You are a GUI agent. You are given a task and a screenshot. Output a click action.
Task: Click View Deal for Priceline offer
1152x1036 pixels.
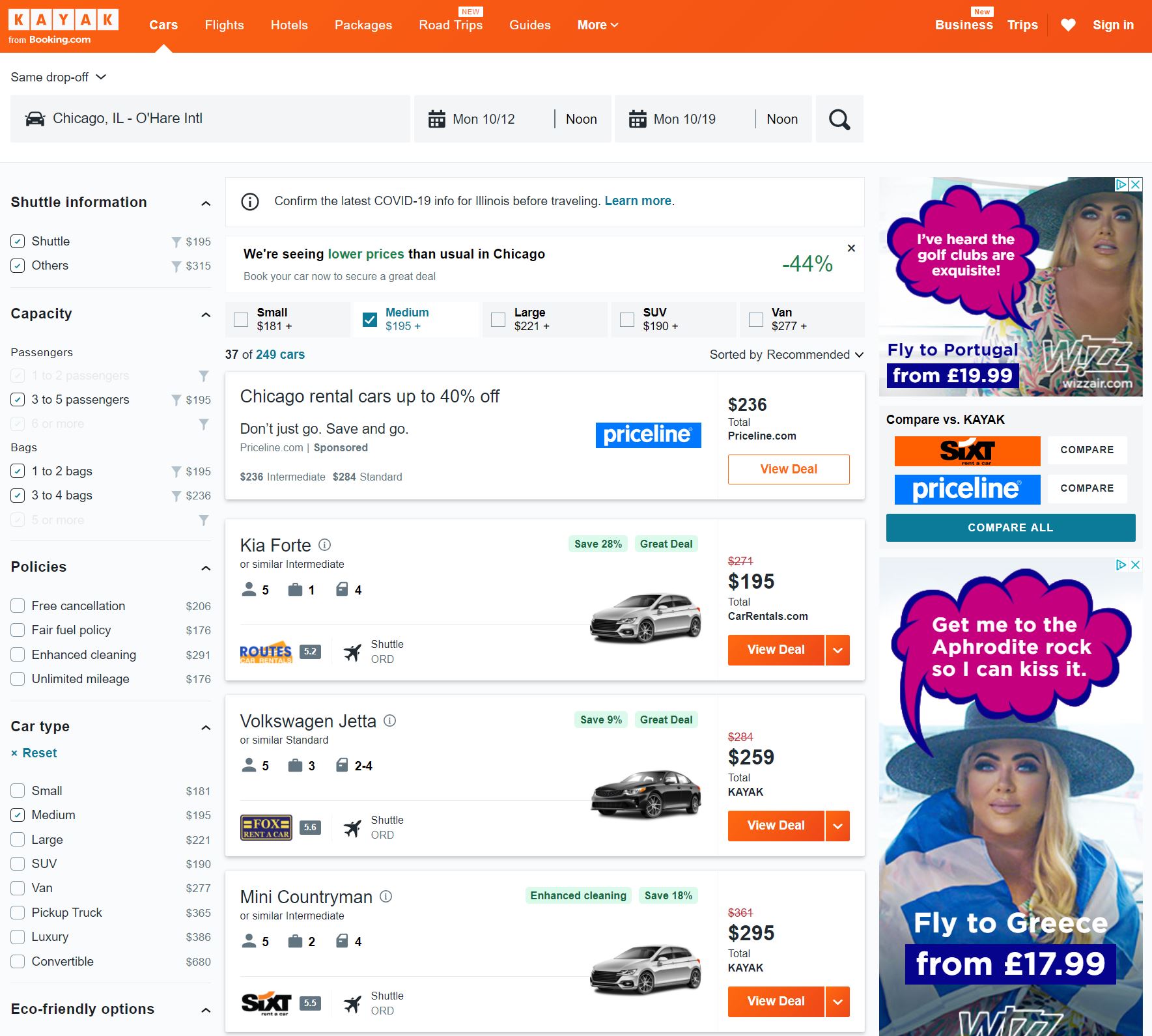[789, 469]
